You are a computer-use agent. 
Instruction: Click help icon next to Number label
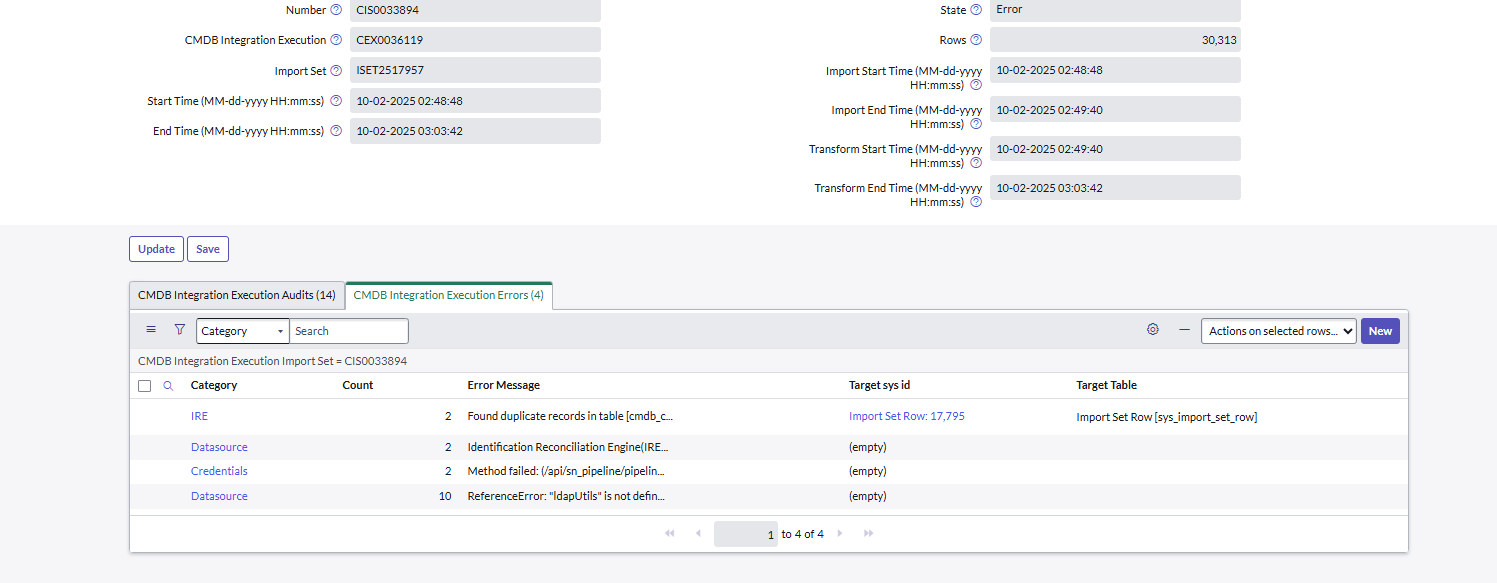click(x=336, y=10)
